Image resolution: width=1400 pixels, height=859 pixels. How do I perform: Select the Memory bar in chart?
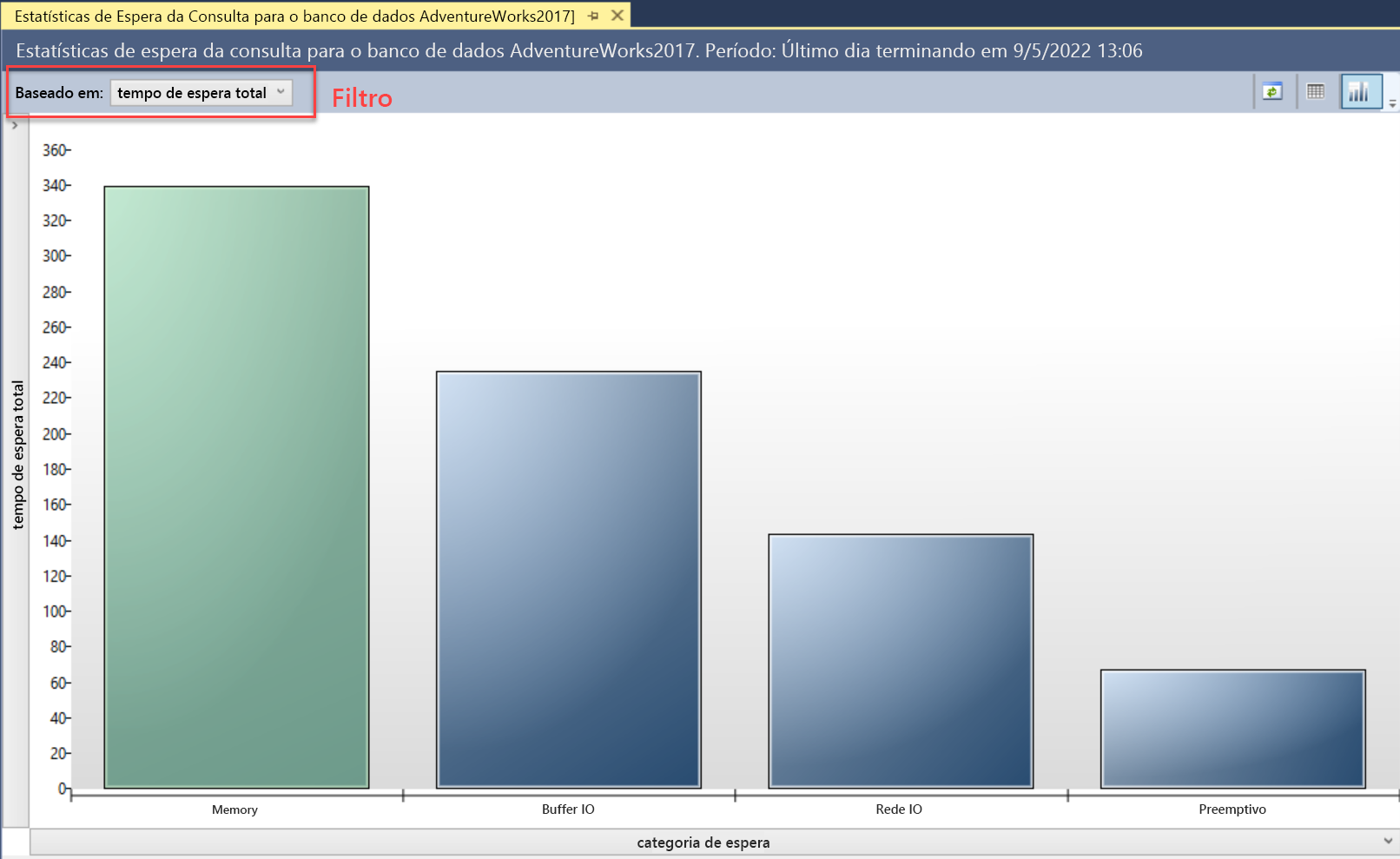(236, 487)
